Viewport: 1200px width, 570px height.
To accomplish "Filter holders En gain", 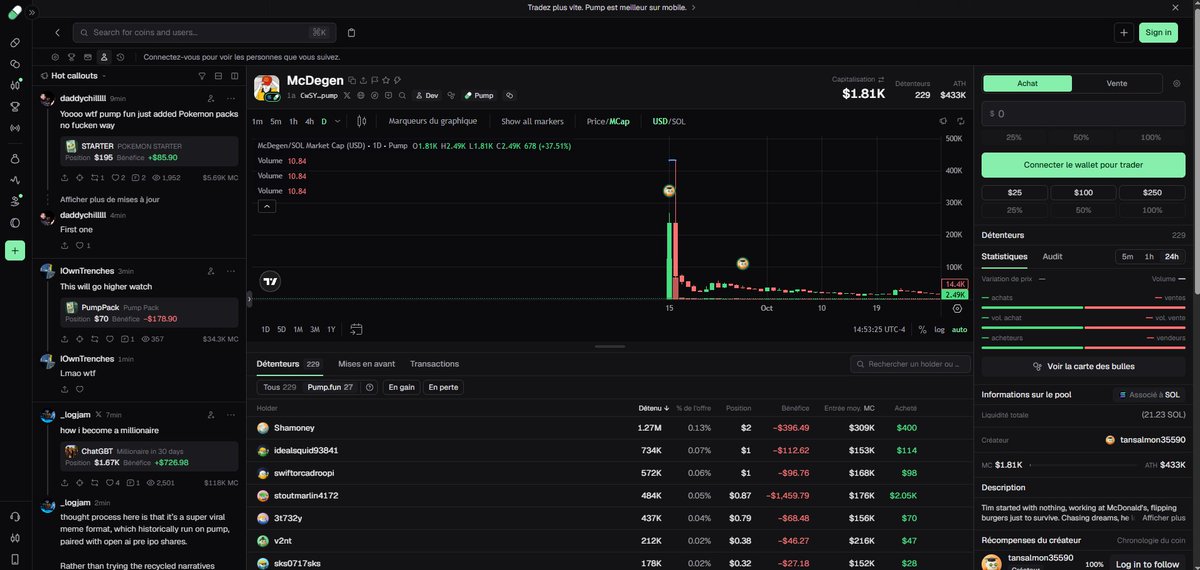I will tap(401, 387).
